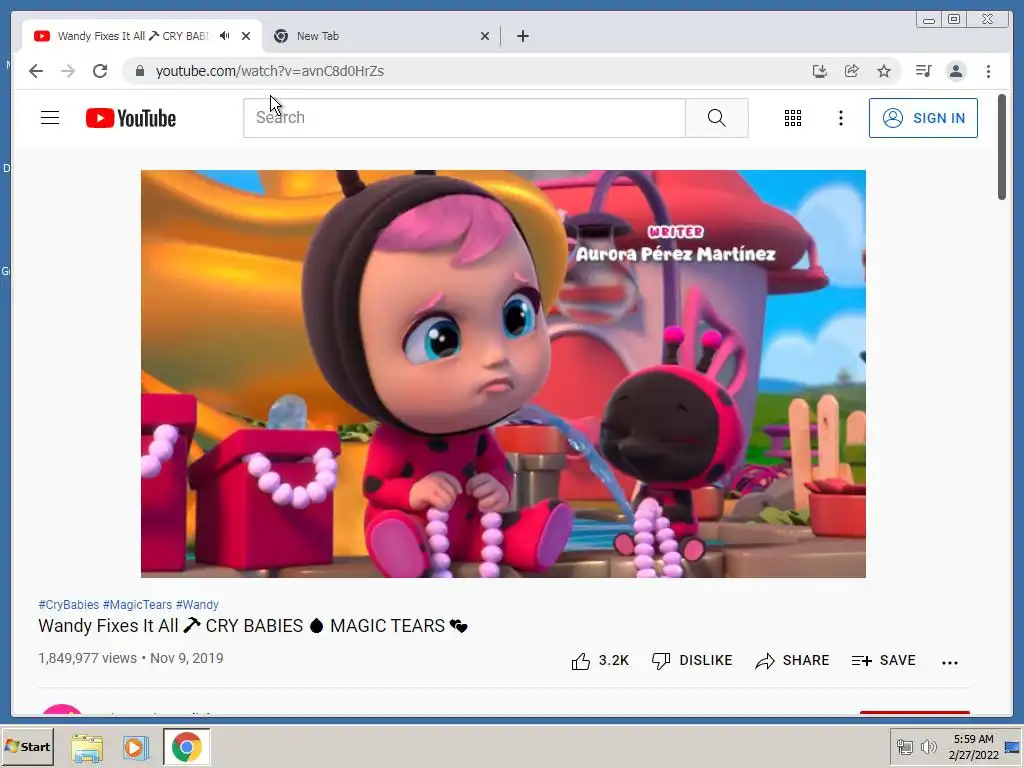Viewport: 1024px width, 768px height.
Task: Close the Wandy Fixes It All tab
Action: [246, 36]
